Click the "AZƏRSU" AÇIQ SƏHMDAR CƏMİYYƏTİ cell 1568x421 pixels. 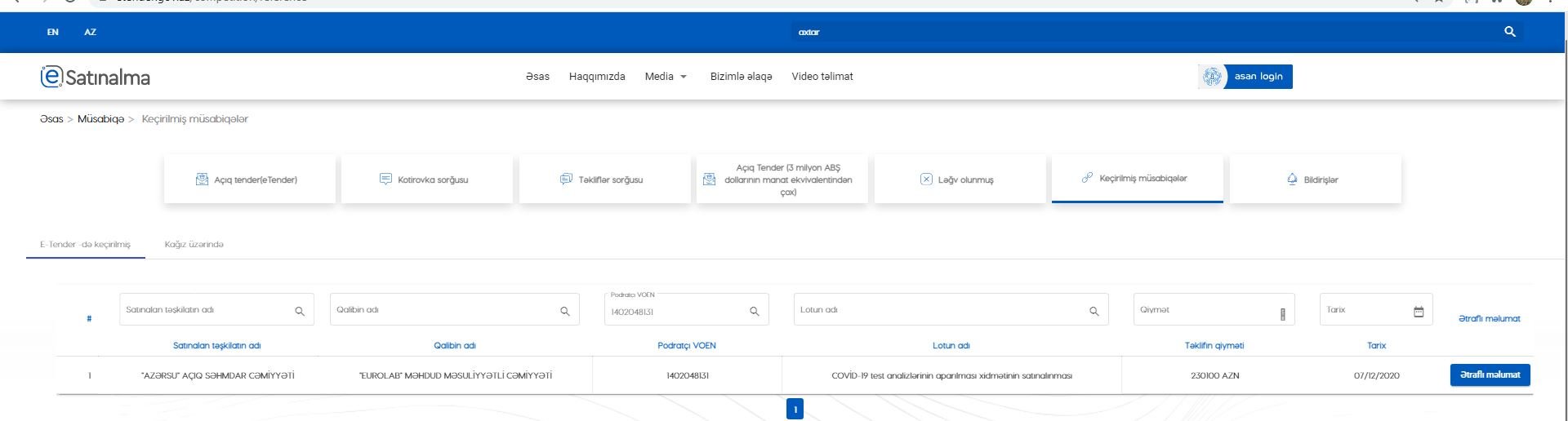217,376
